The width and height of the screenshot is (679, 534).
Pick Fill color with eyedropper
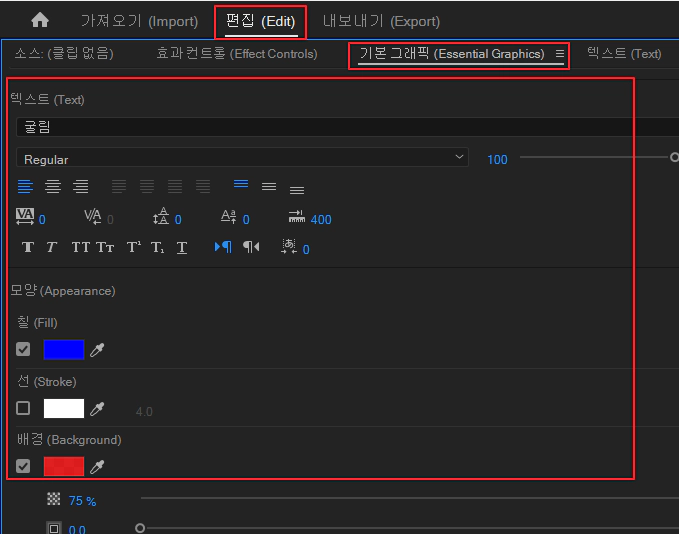(x=97, y=350)
